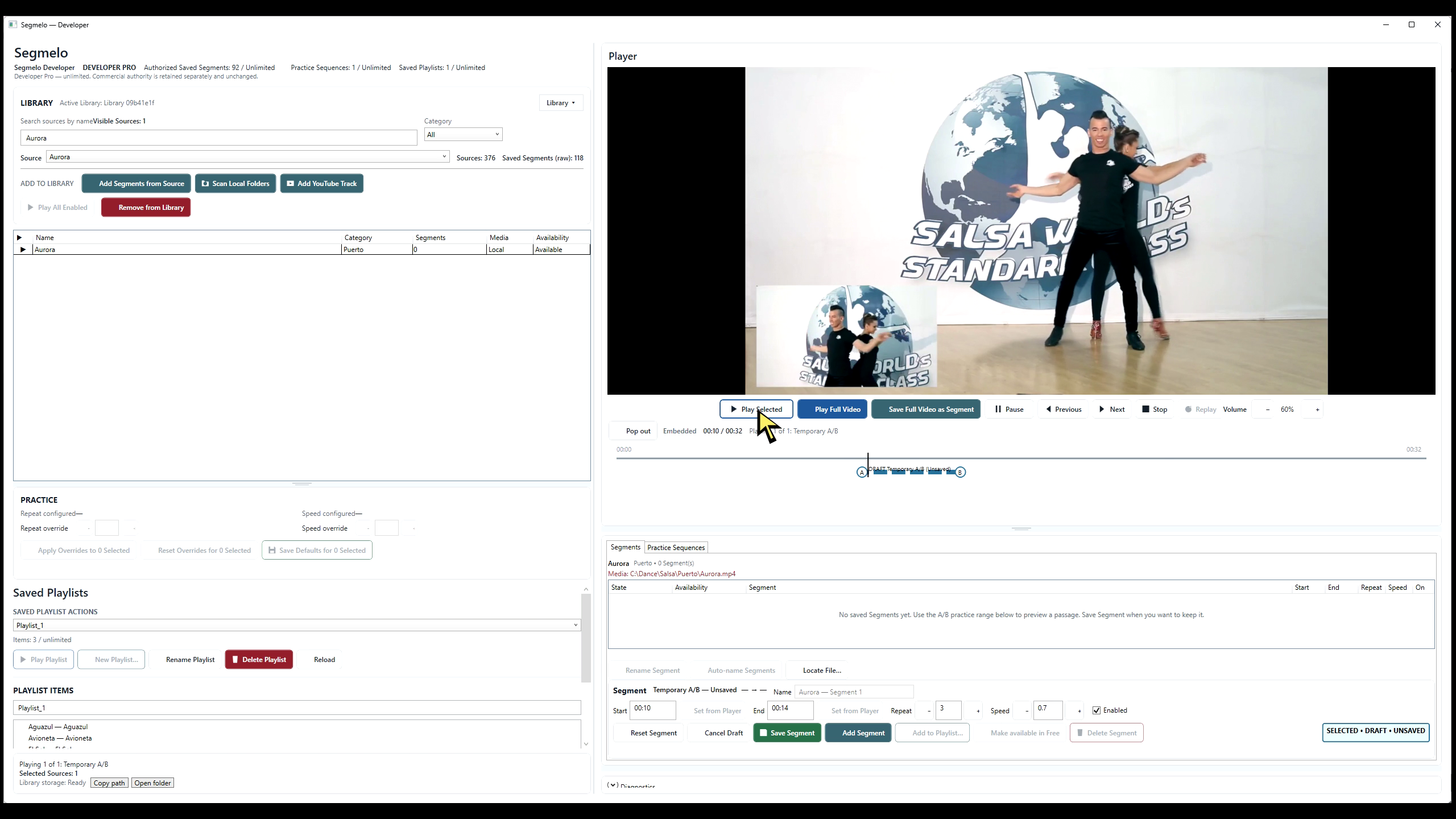Click Open folder for library storage
Image resolution: width=1456 pixels, height=819 pixels.
pyautogui.click(x=152, y=783)
